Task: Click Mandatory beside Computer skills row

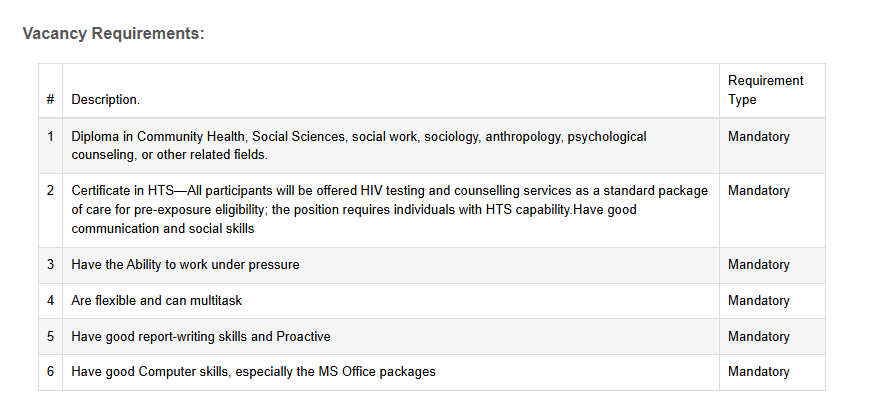Action: [758, 372]
